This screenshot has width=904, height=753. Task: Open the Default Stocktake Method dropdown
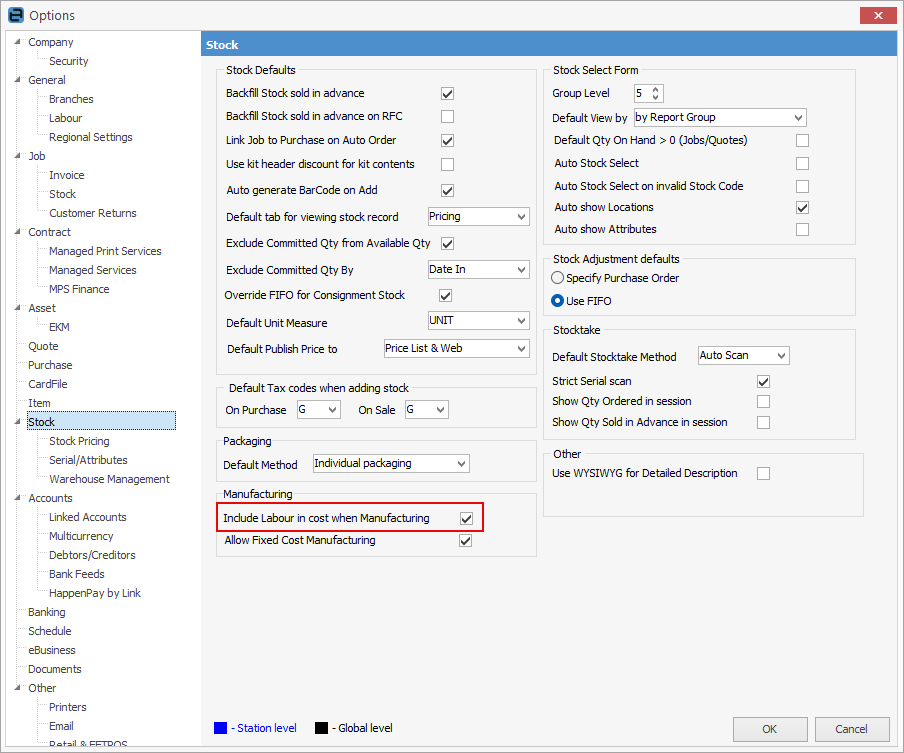pos(744,356)
